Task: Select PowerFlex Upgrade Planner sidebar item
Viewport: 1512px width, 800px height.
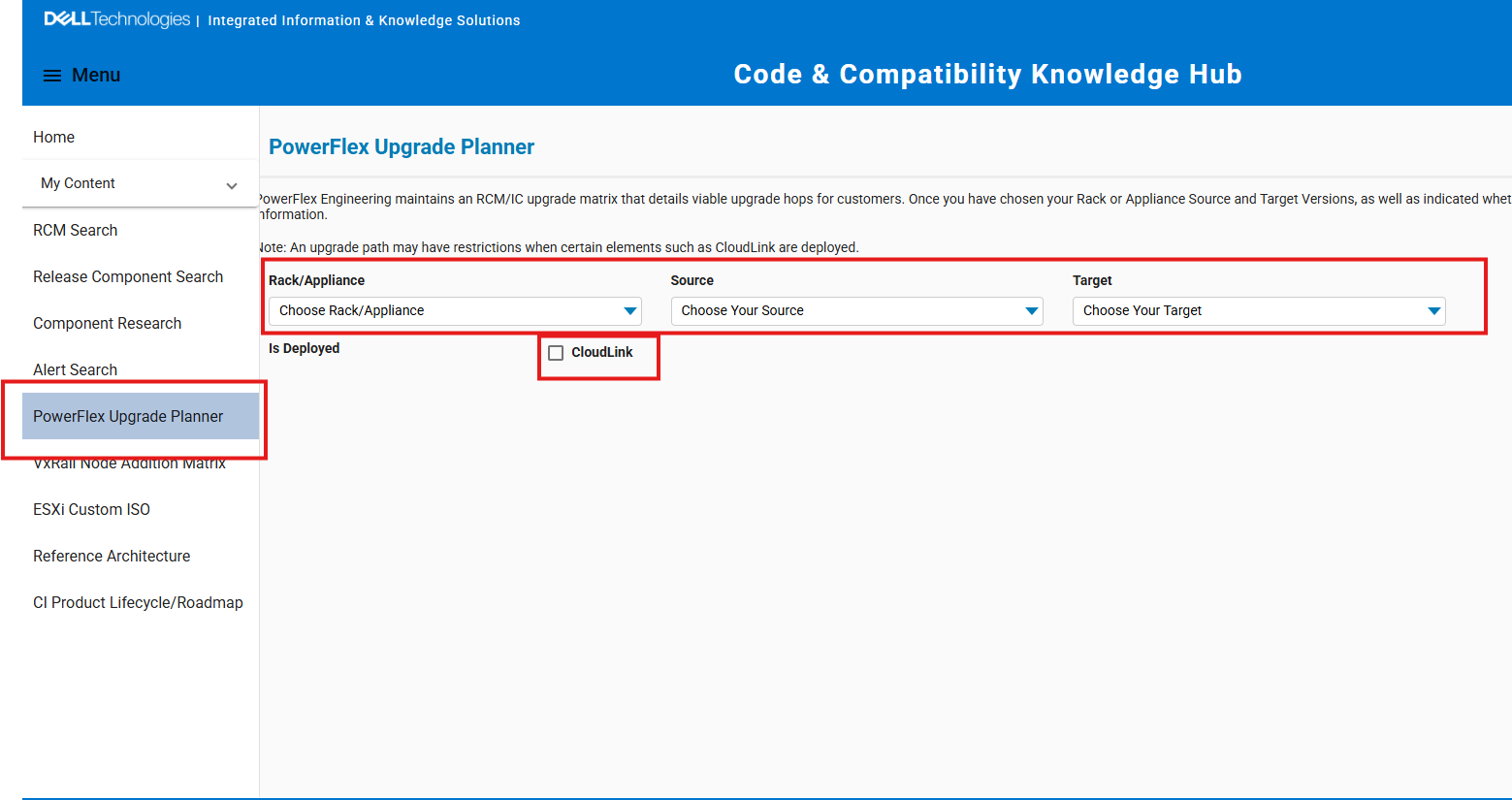Action: (141, 416)
